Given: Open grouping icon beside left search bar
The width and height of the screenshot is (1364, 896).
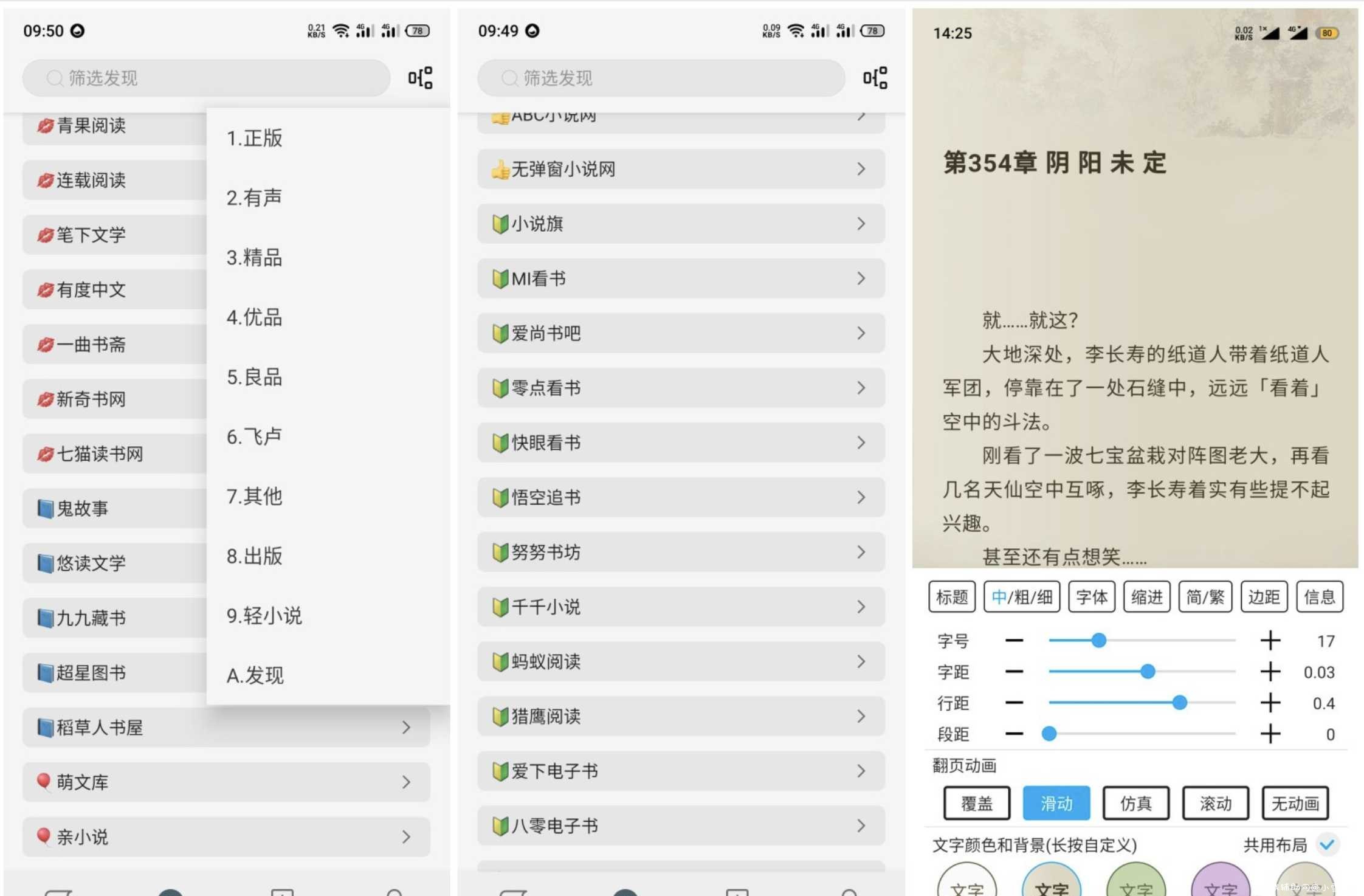Looking at the screenshot, I should (x=420, y=78).
